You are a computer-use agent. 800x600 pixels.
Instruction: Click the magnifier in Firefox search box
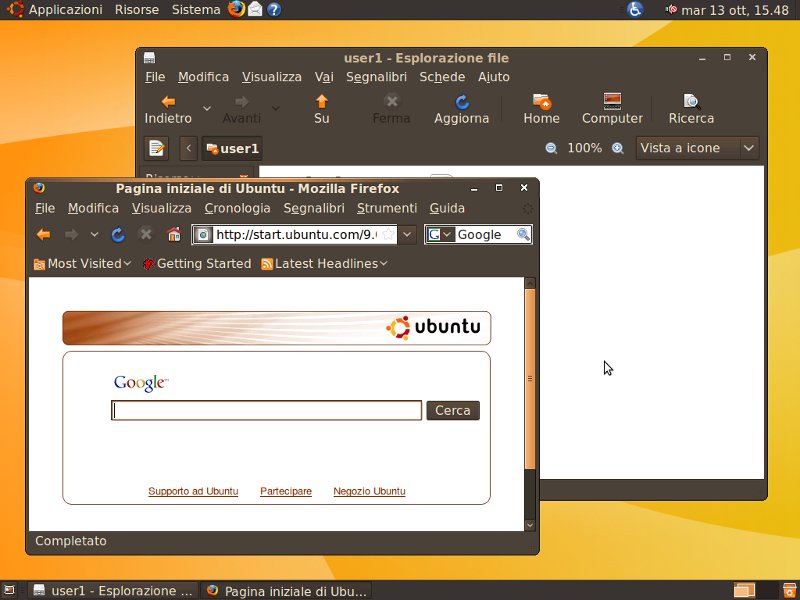523,235
